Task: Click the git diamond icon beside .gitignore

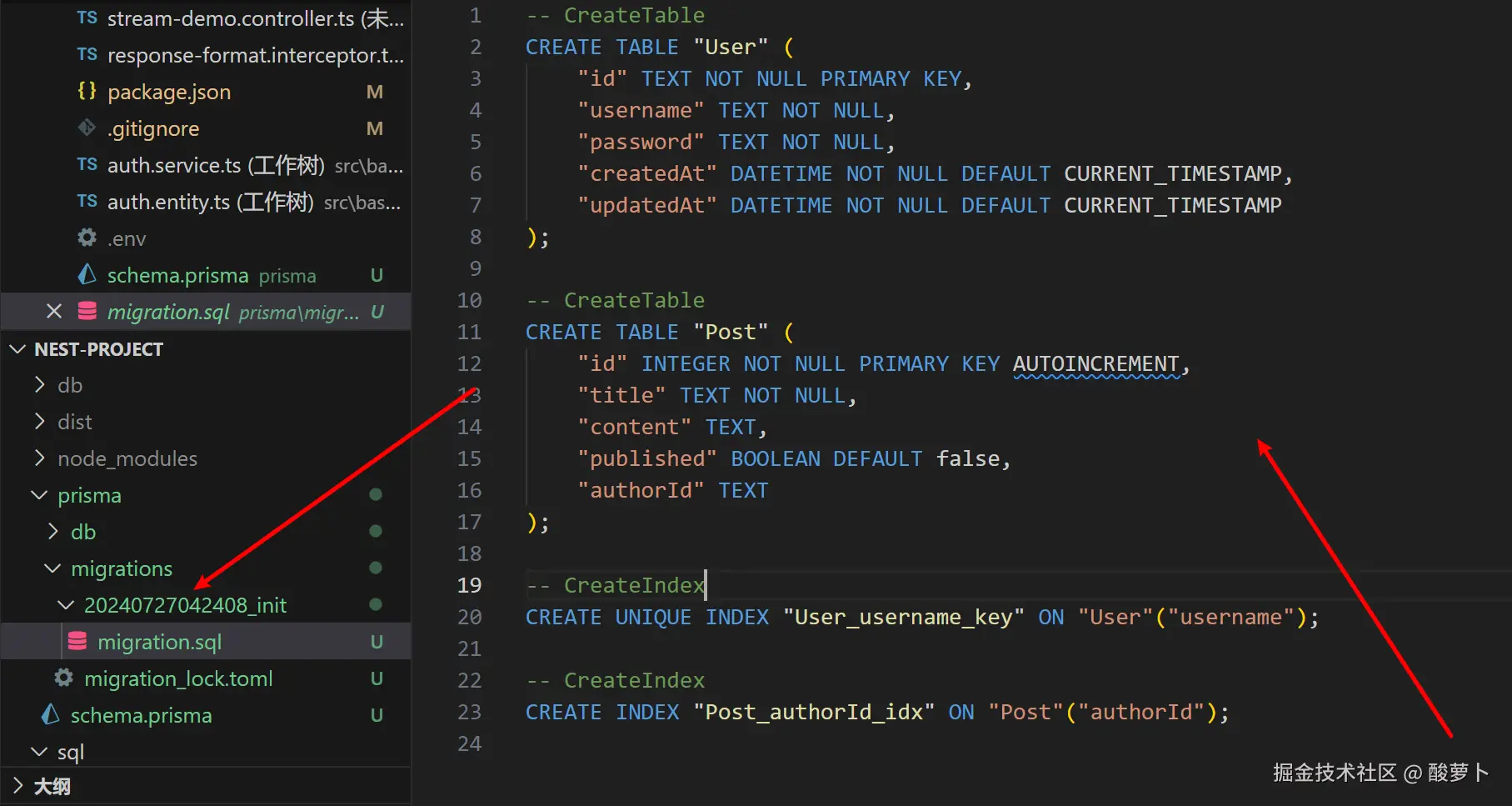Action: tap(87, 128)
